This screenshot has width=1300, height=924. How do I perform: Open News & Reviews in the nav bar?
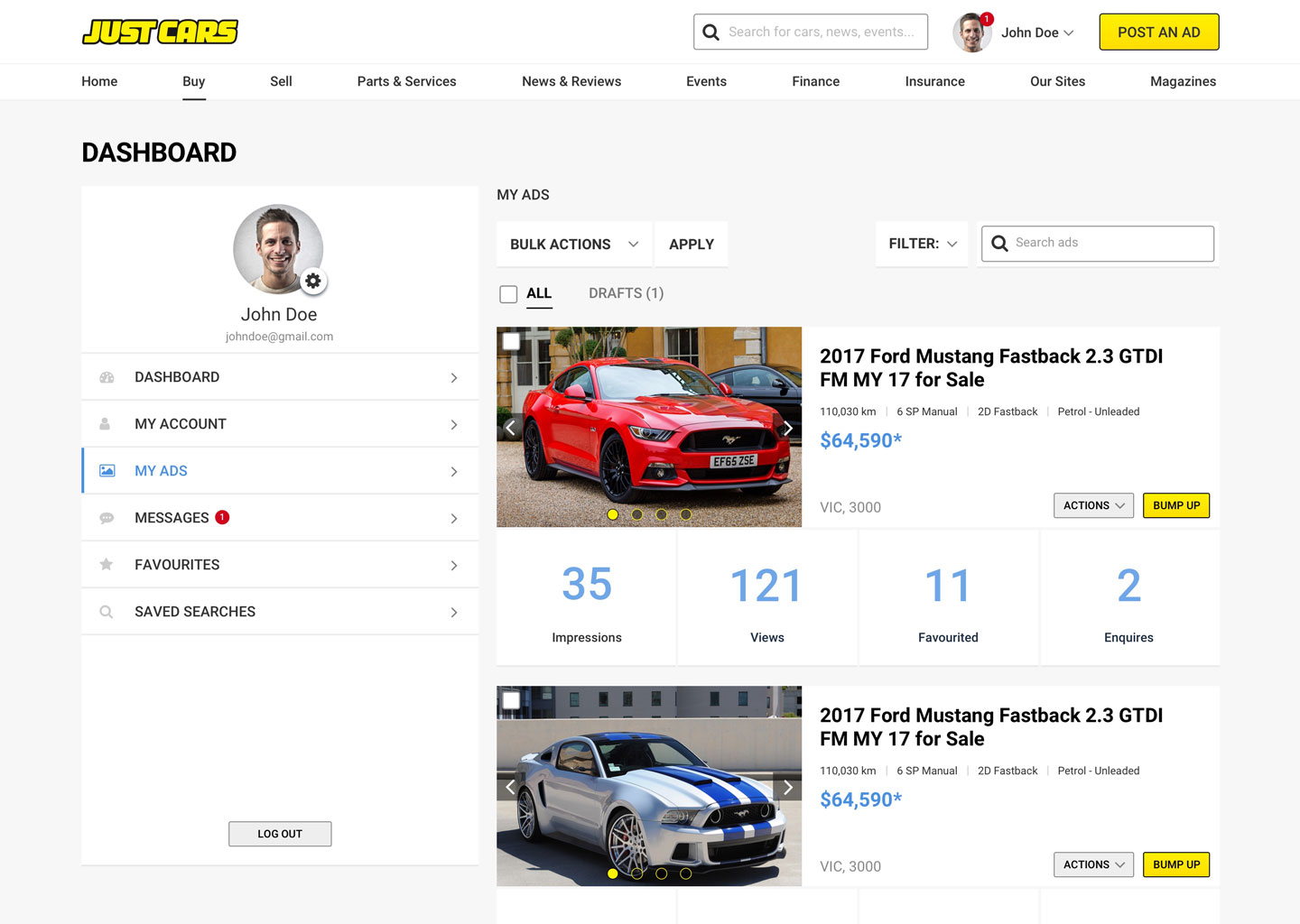571,81
